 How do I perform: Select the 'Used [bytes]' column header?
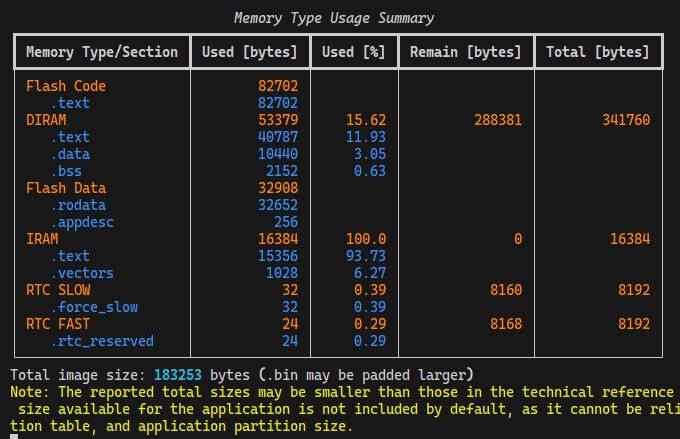[x=250, y=52]
